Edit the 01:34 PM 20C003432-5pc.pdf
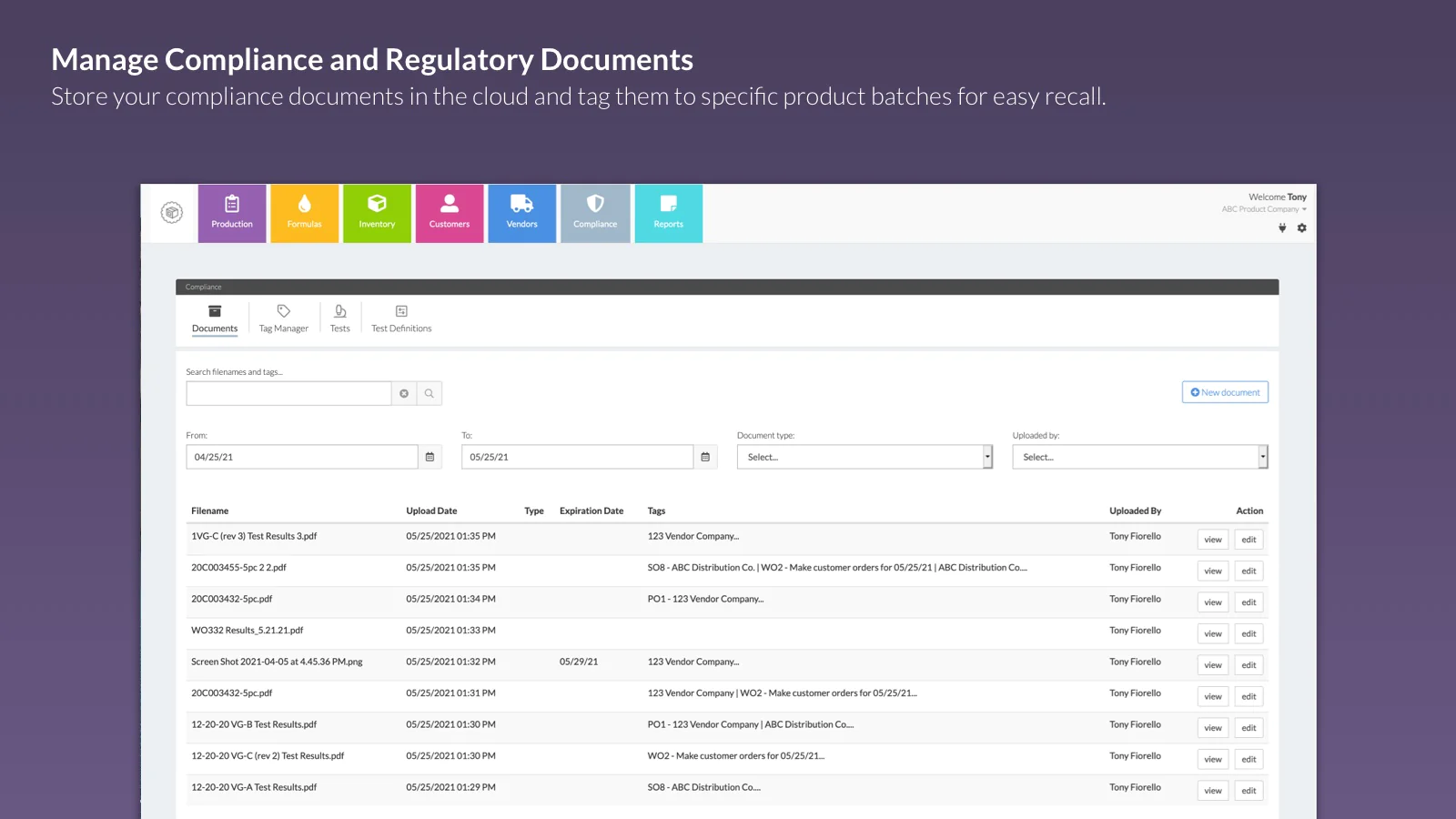This screenshot has height=819, width=1456. point(1249,602)
